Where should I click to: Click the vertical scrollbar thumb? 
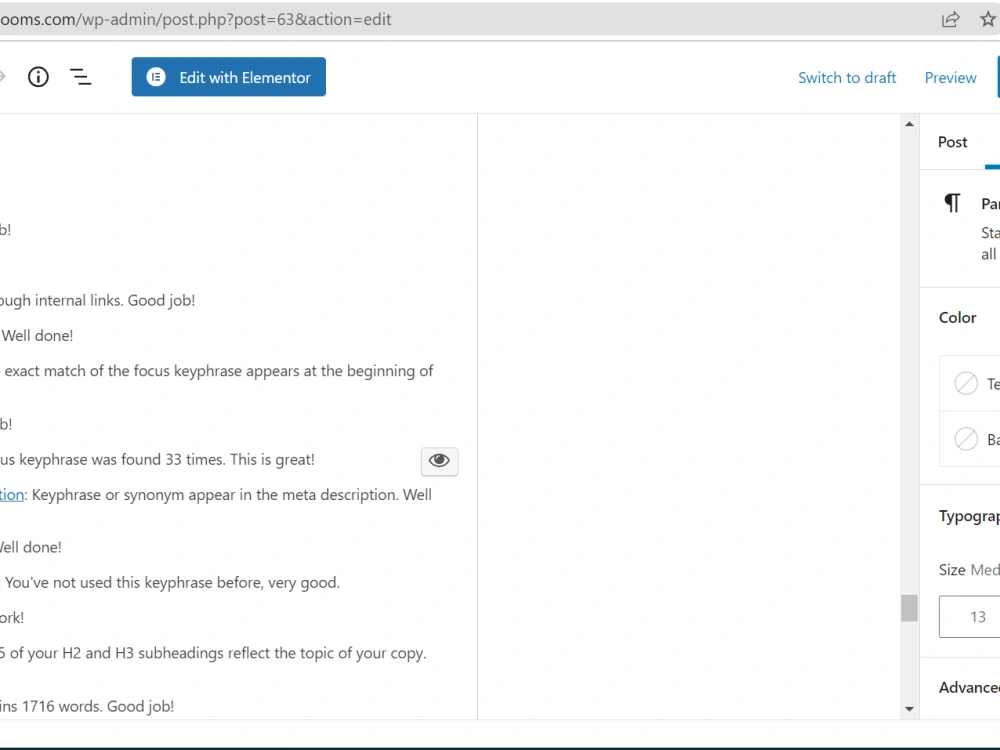coord(909,608)
